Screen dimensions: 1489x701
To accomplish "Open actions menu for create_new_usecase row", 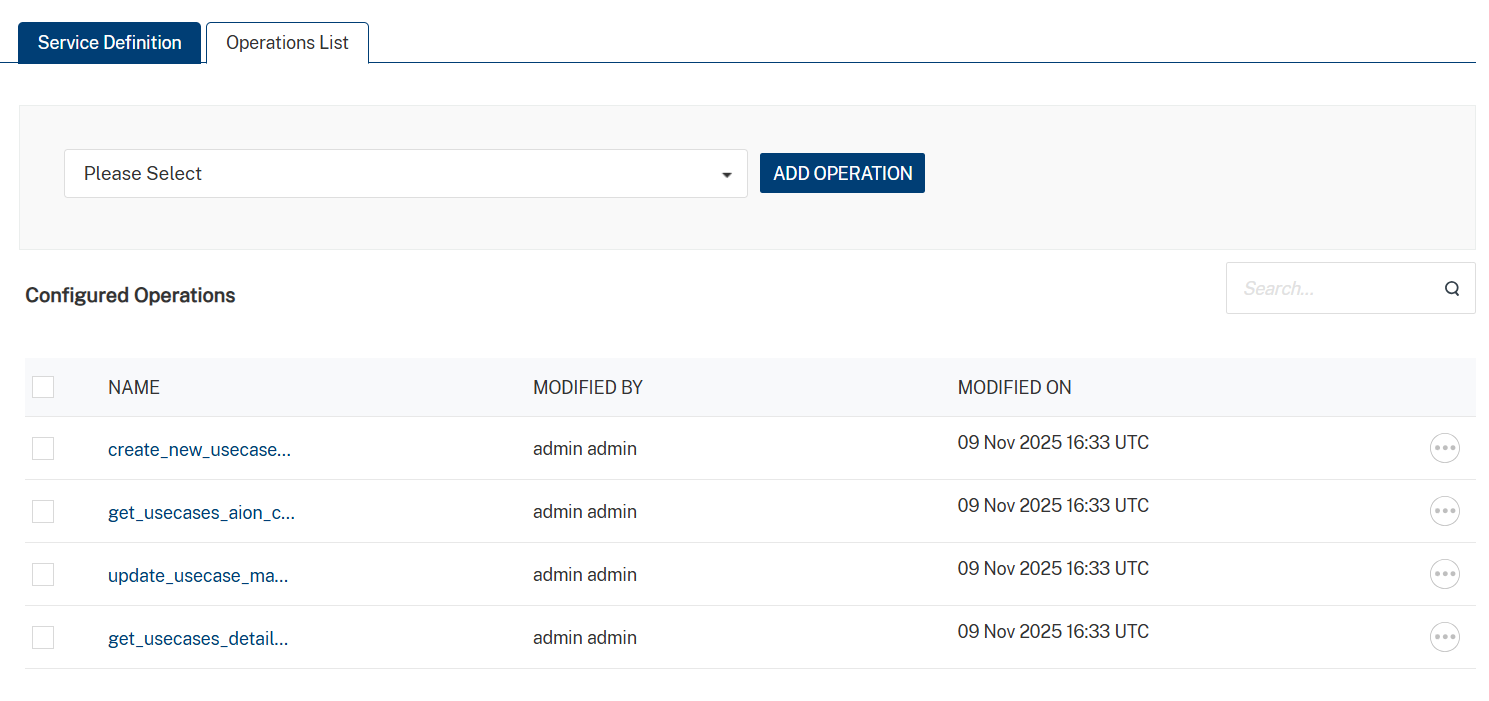I will tap(1444, 448).
